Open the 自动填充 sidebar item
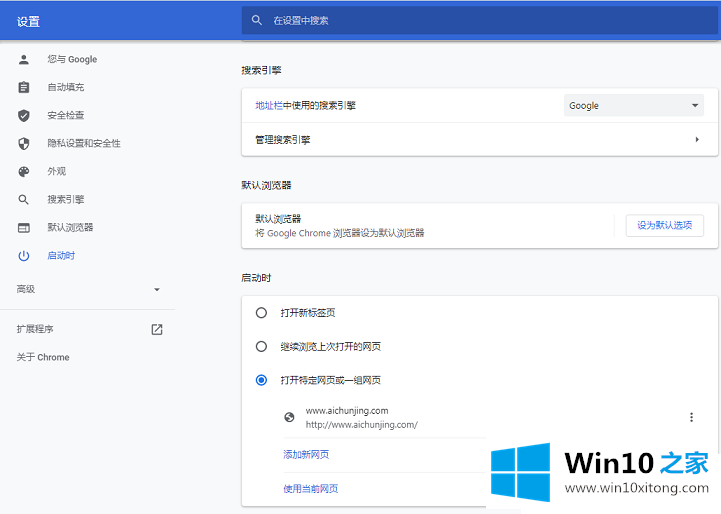The width and height of the screenshot is (721, 514). [66, 87]
